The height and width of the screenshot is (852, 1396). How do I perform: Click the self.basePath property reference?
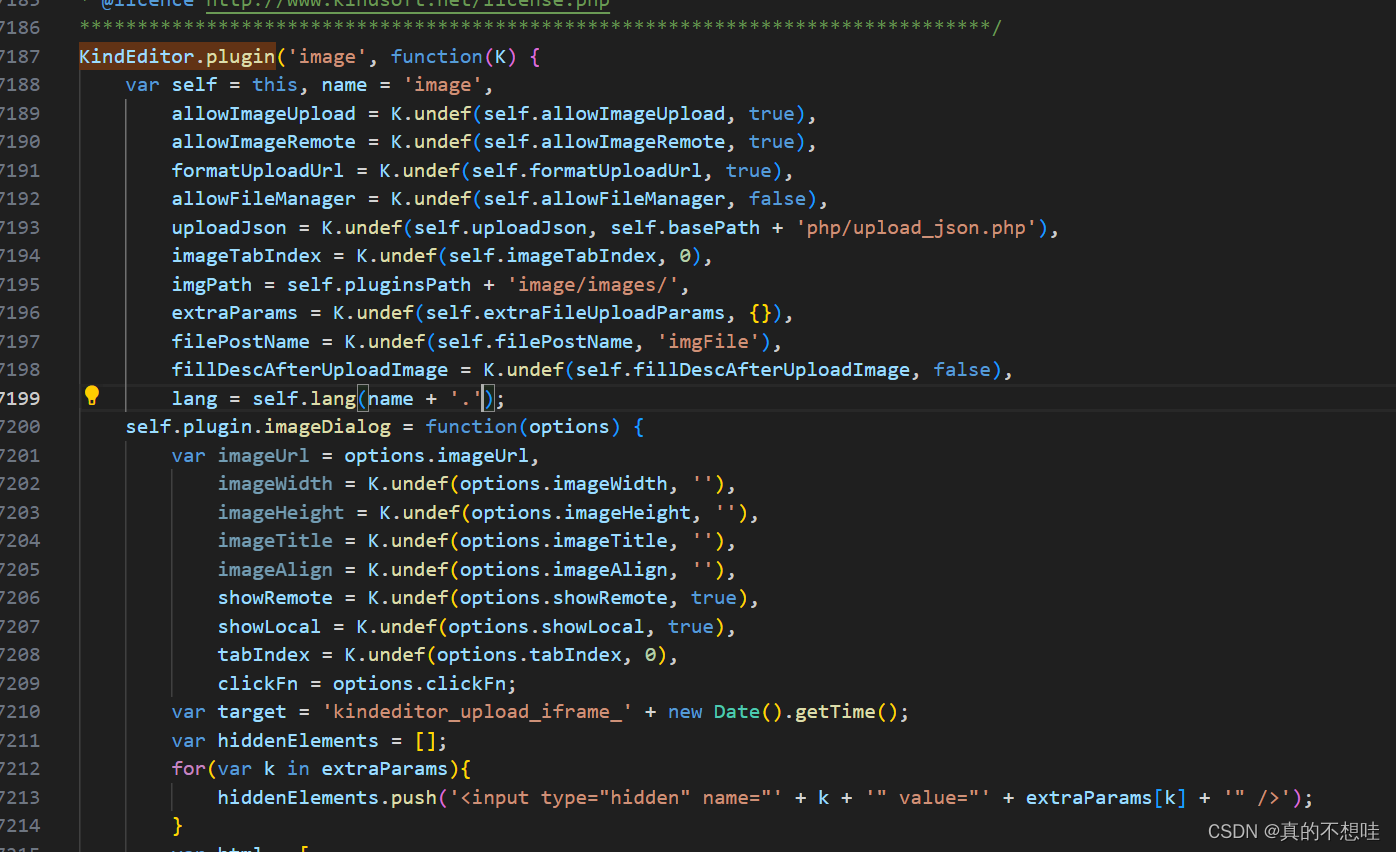685,227
